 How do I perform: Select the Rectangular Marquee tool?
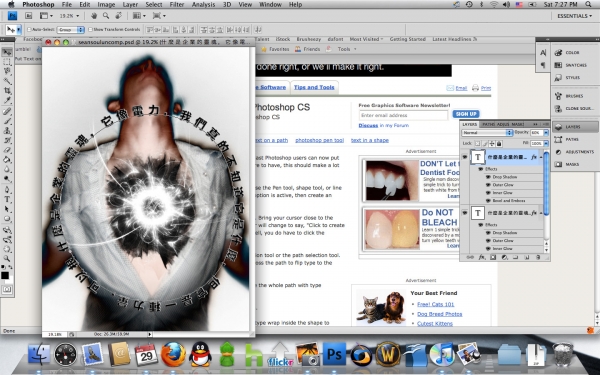tap(7, 62)
